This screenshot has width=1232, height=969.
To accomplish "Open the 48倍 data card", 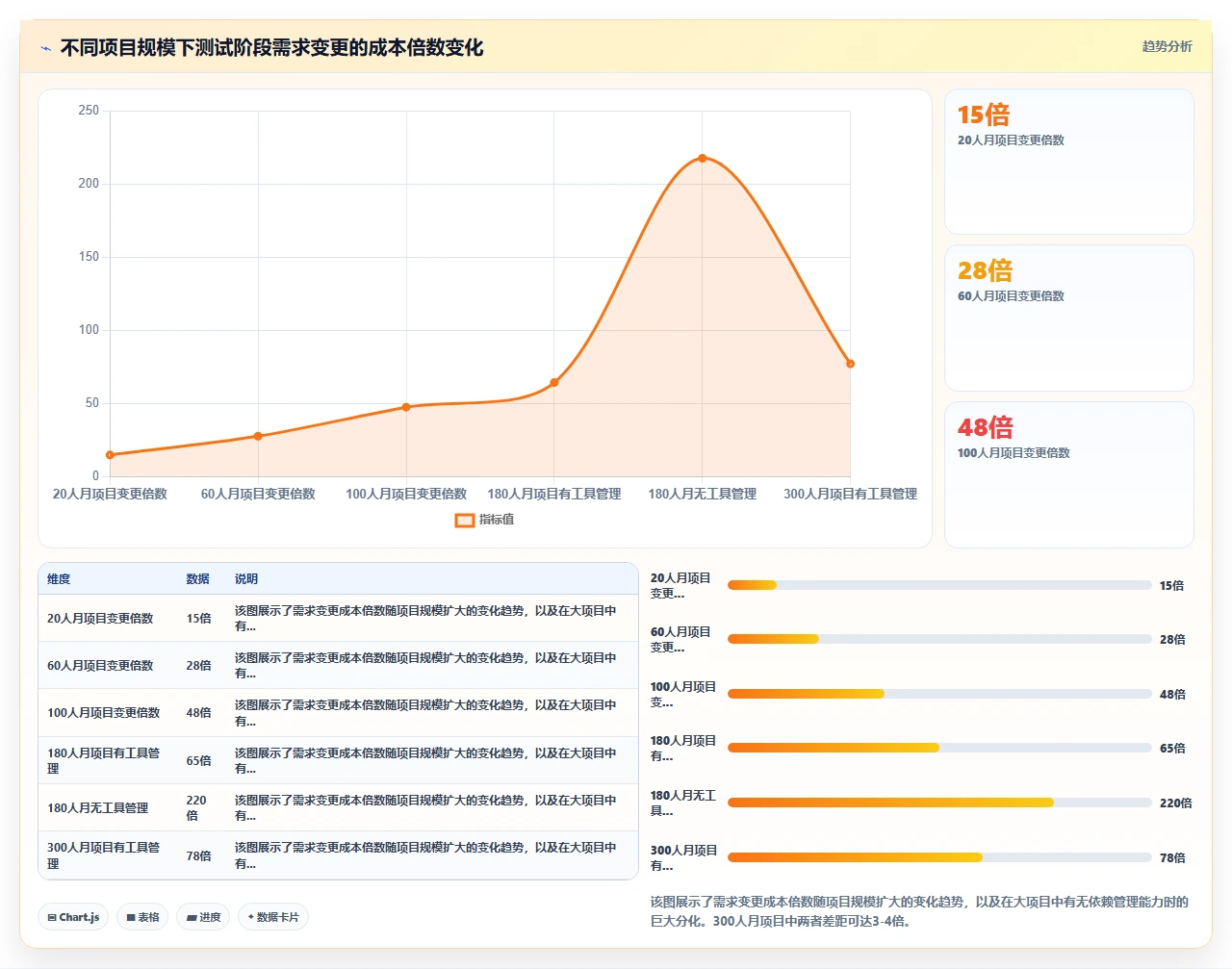I will [1069, 474].
